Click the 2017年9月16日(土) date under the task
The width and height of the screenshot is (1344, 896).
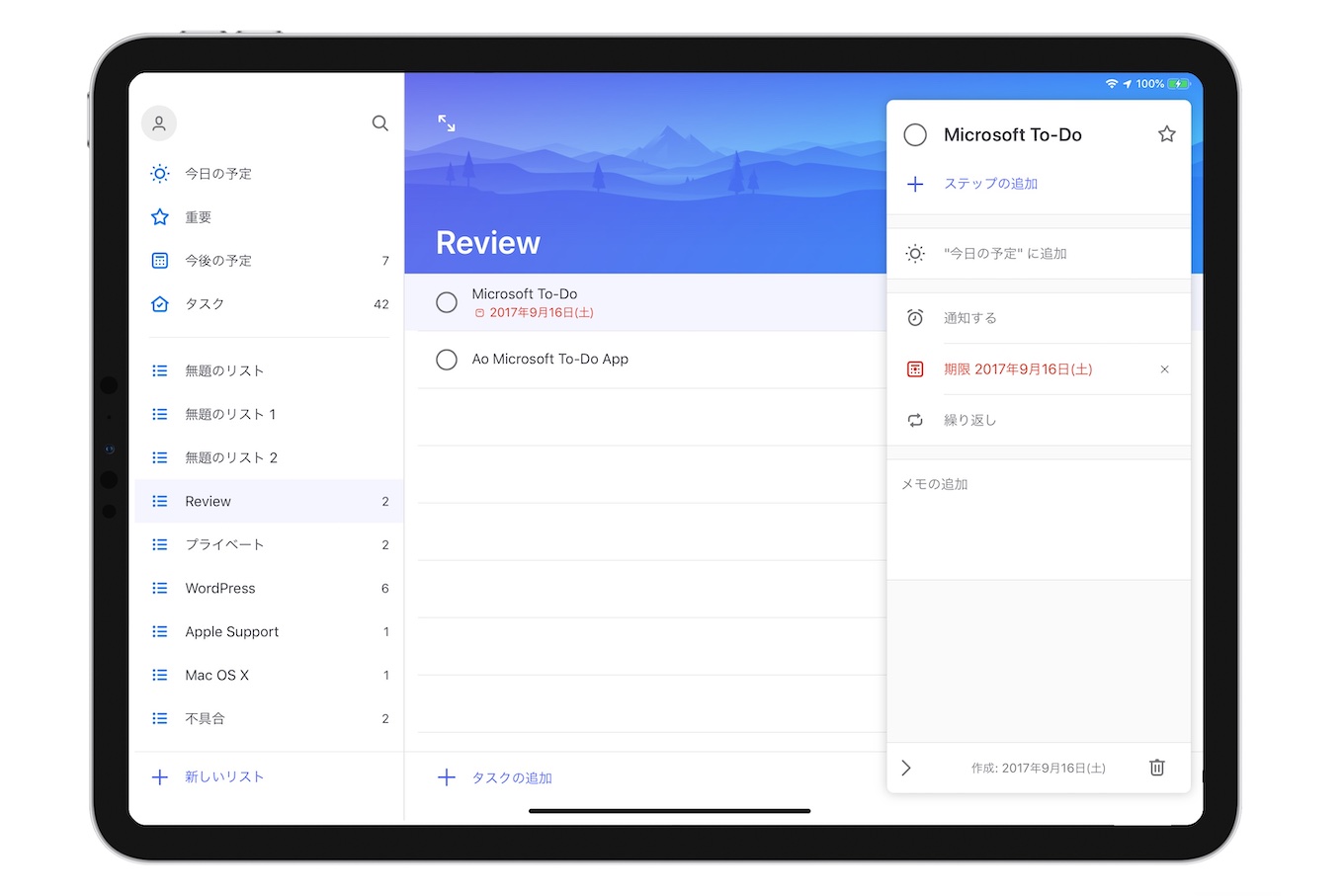542,313
